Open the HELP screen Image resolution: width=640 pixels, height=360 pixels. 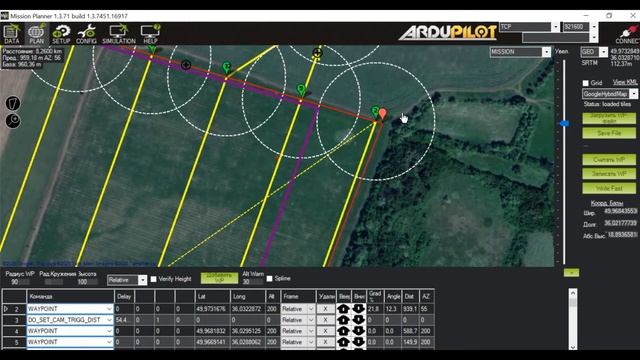(x=150, y=33)
